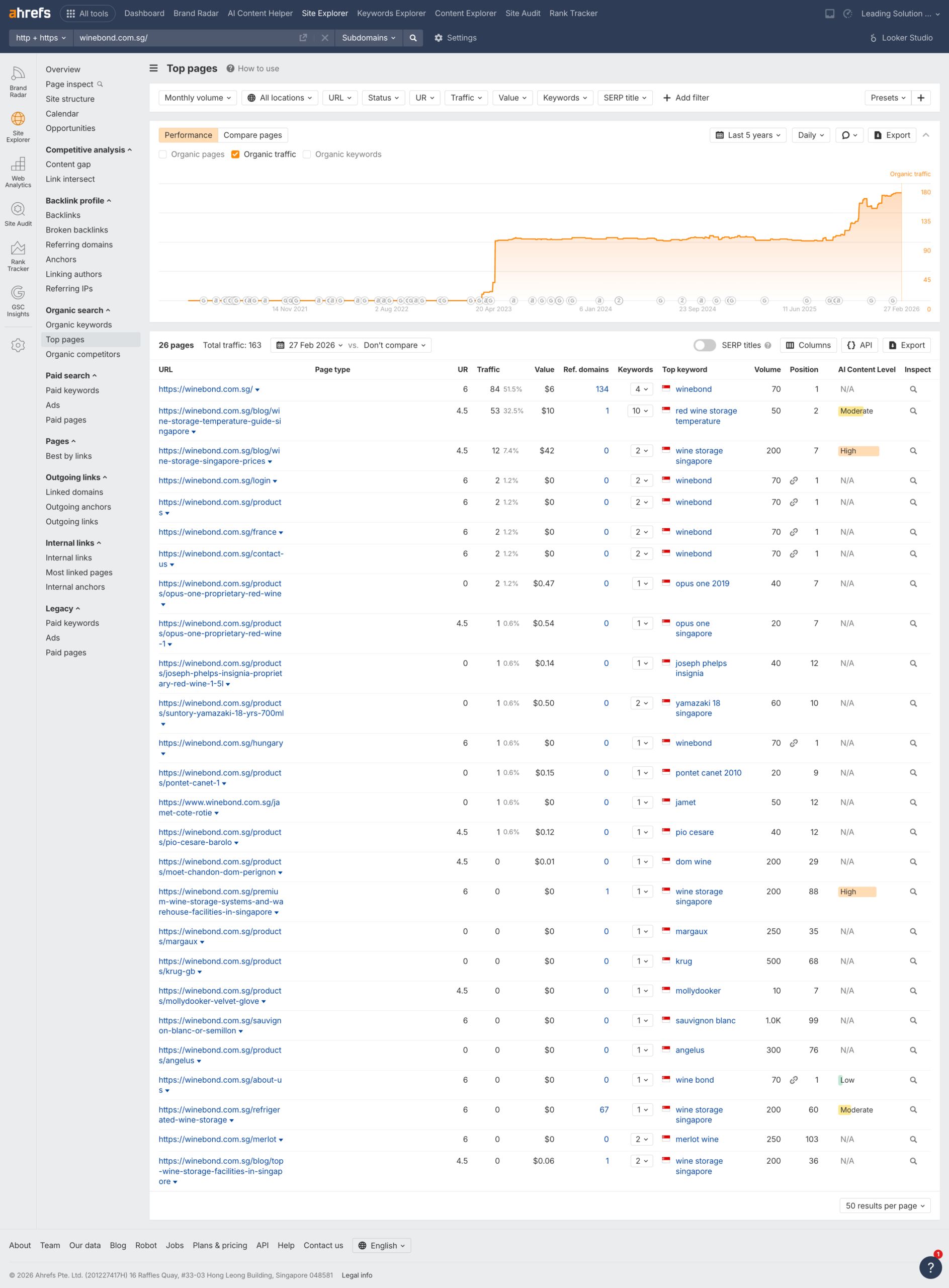949x1288 pixels.
Task: Open the winebond.com.sg/login URL link
Action: click(214, 480)
